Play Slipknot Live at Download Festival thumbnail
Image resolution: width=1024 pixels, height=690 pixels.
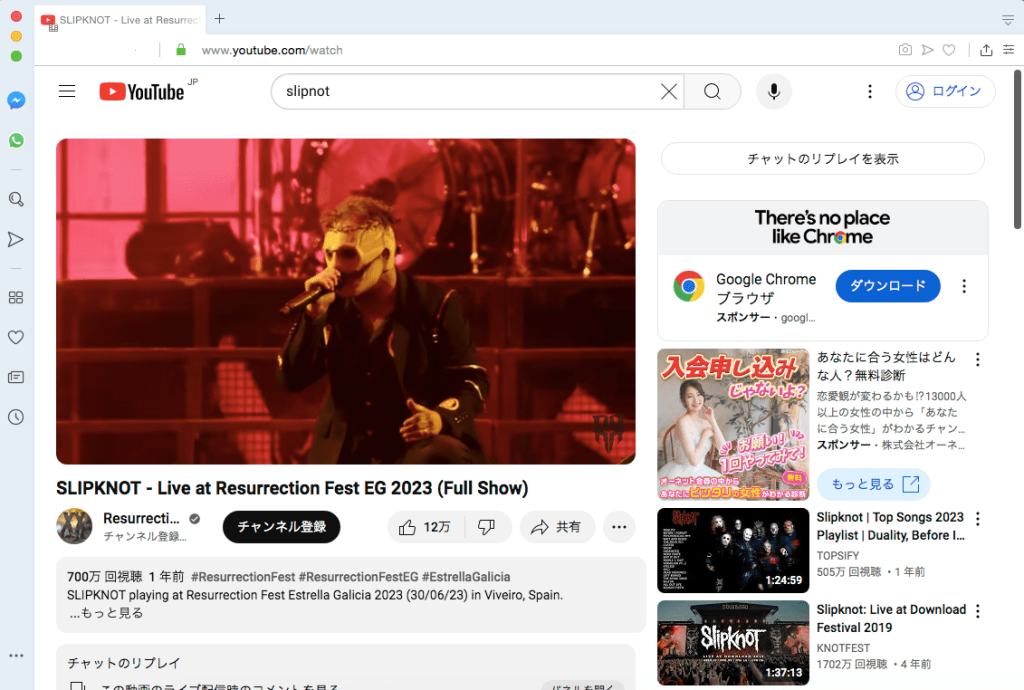[x=733, y=643]
